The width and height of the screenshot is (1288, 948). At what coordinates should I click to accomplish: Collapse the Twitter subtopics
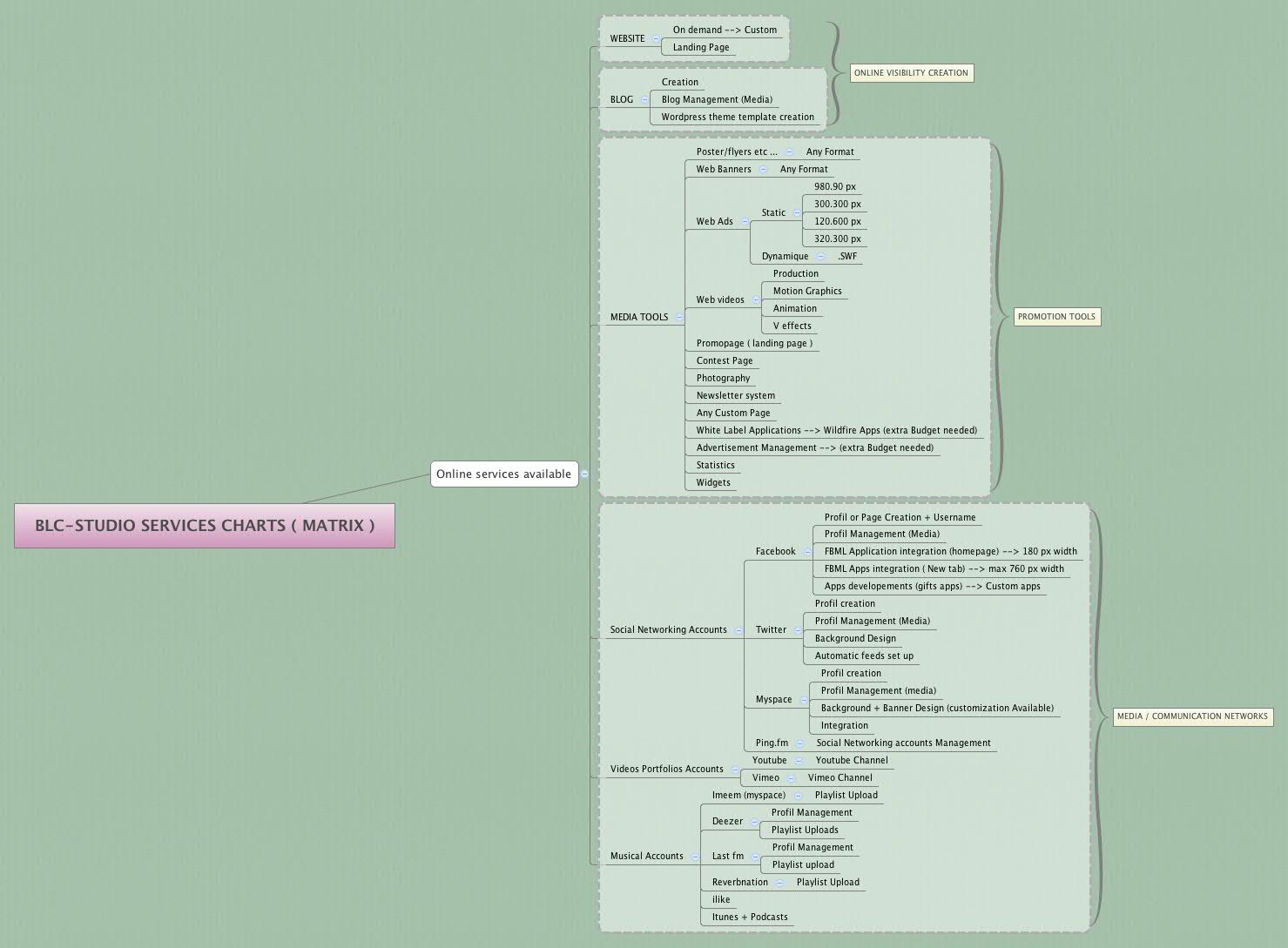[x=798, y=629]
